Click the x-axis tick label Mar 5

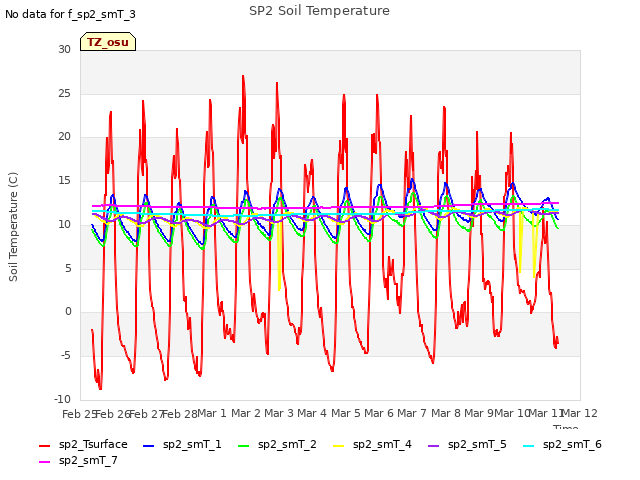[346, 413]
